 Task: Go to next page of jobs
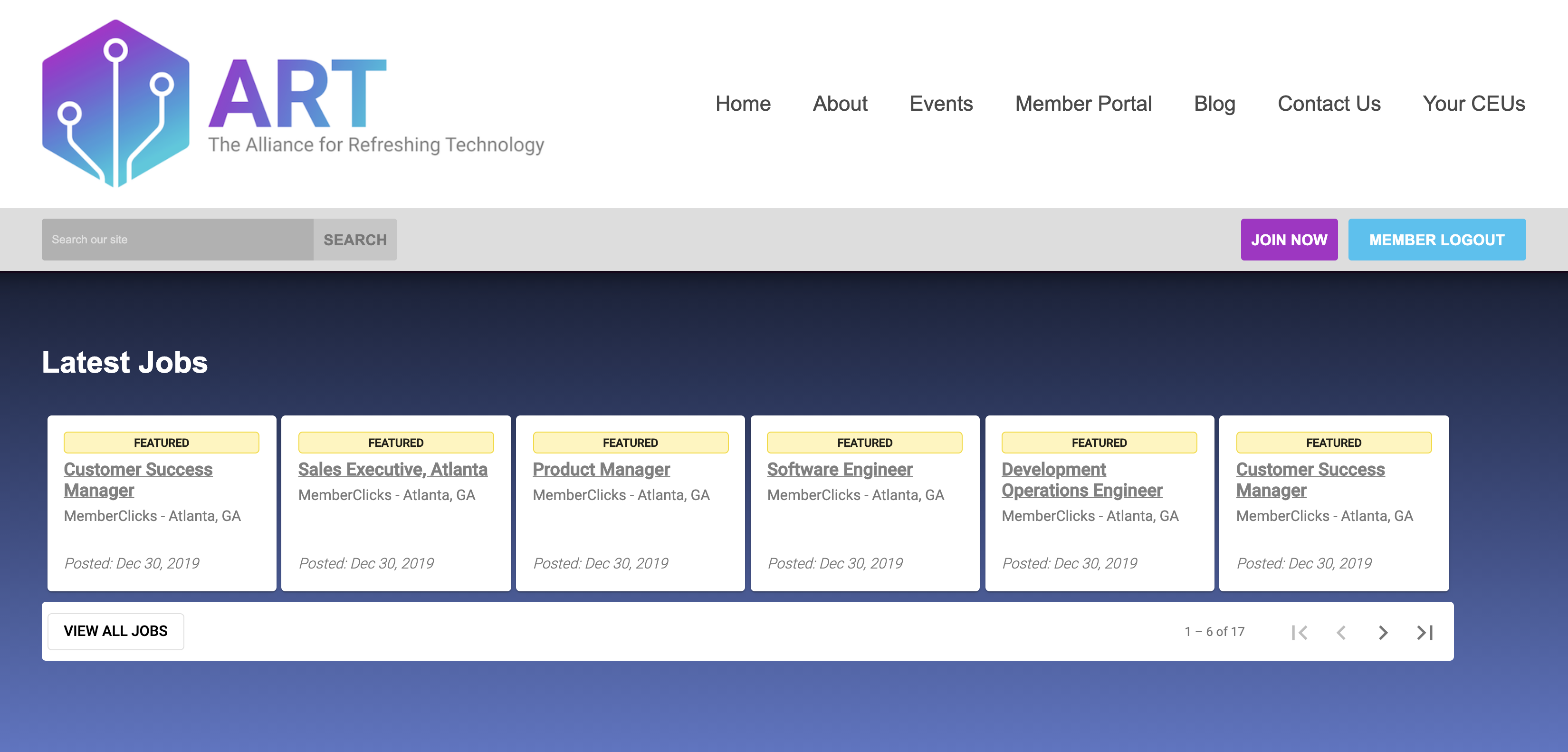coord(1383,632)
